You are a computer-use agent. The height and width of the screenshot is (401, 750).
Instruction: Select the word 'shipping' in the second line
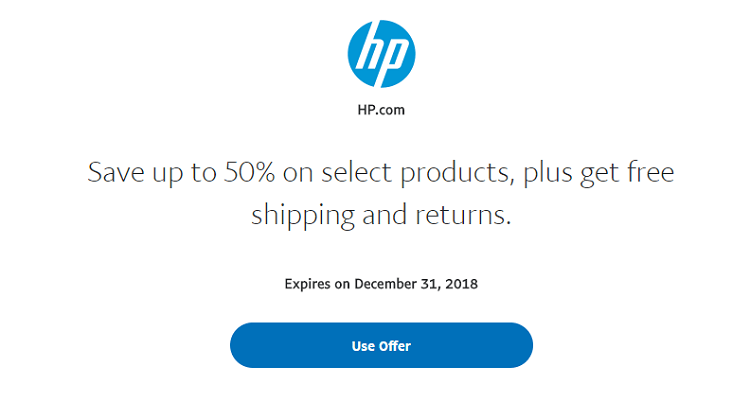pos(303,215)
